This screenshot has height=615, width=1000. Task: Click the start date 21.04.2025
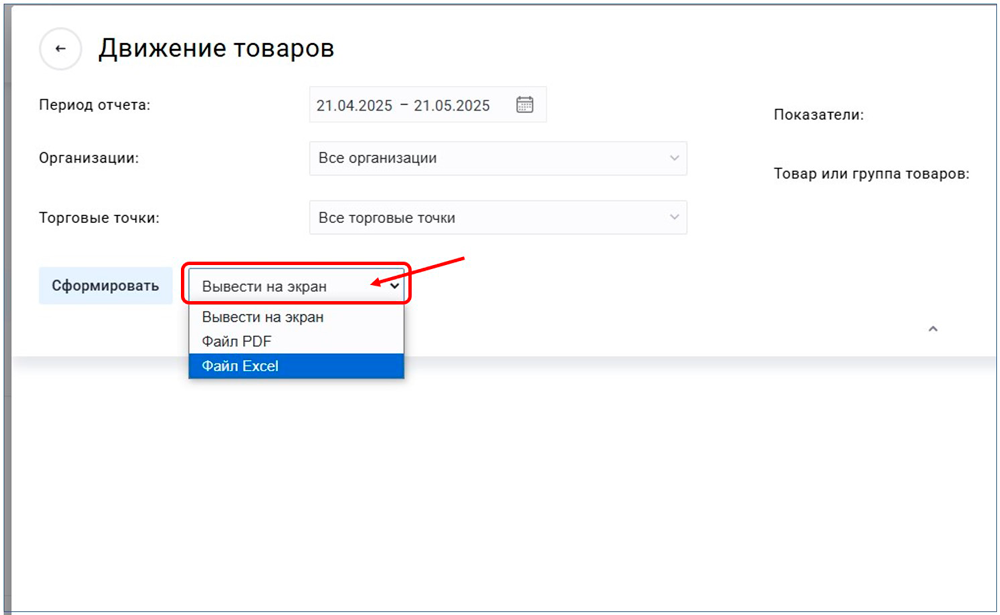click(x=353, y=105)
